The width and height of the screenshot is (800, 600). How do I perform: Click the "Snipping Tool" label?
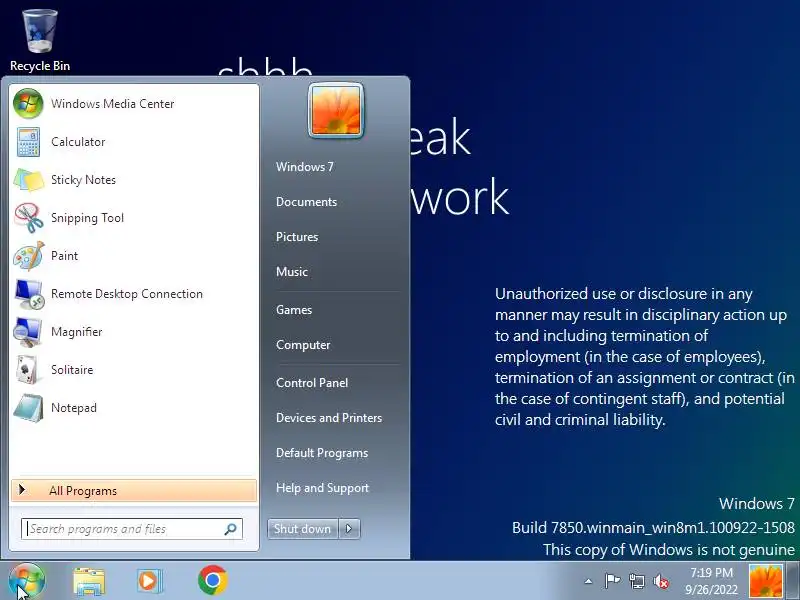(87, 218)
